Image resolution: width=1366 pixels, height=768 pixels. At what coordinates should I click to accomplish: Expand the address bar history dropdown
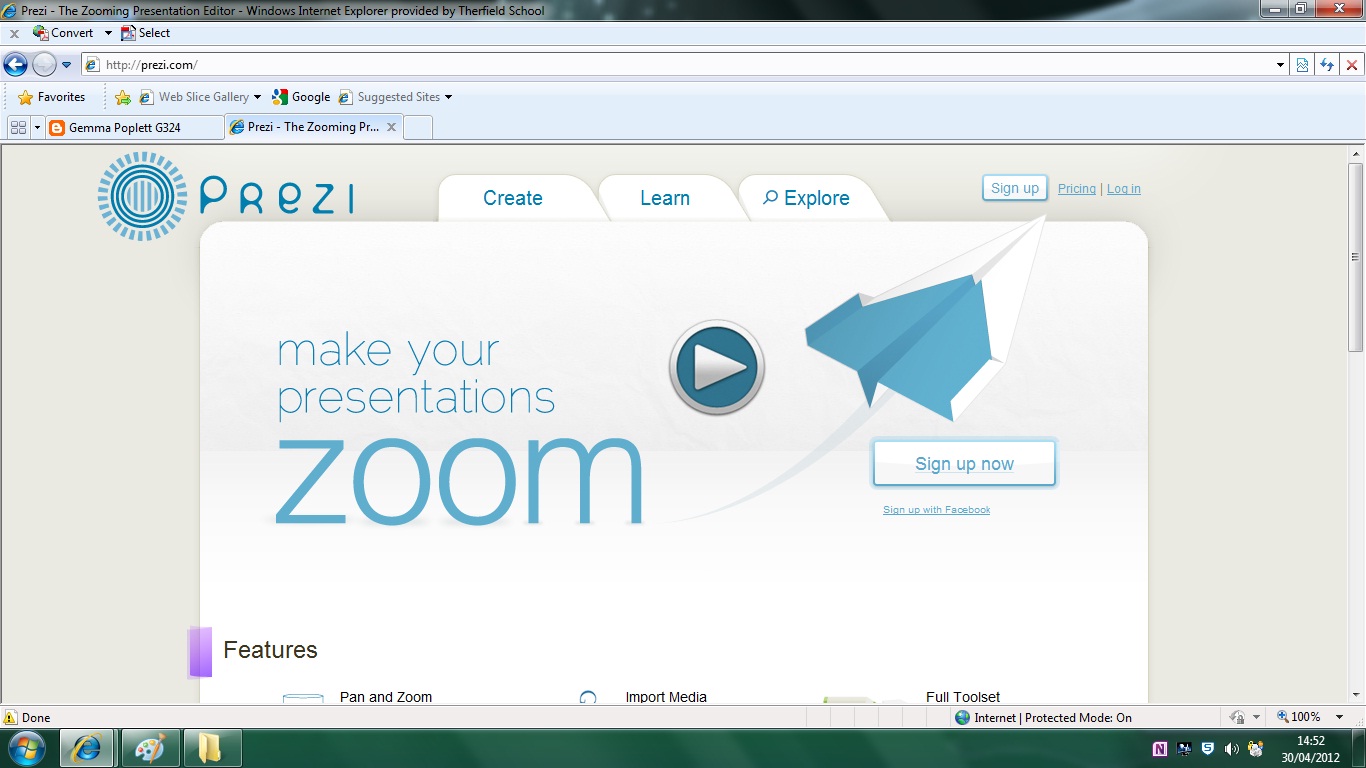tap(1281, 65)
